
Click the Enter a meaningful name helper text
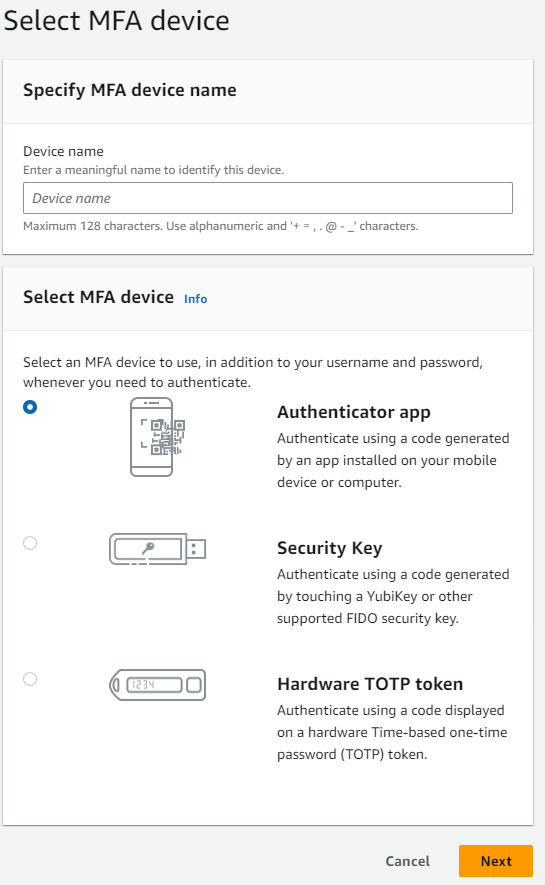[x=153, y=170]
